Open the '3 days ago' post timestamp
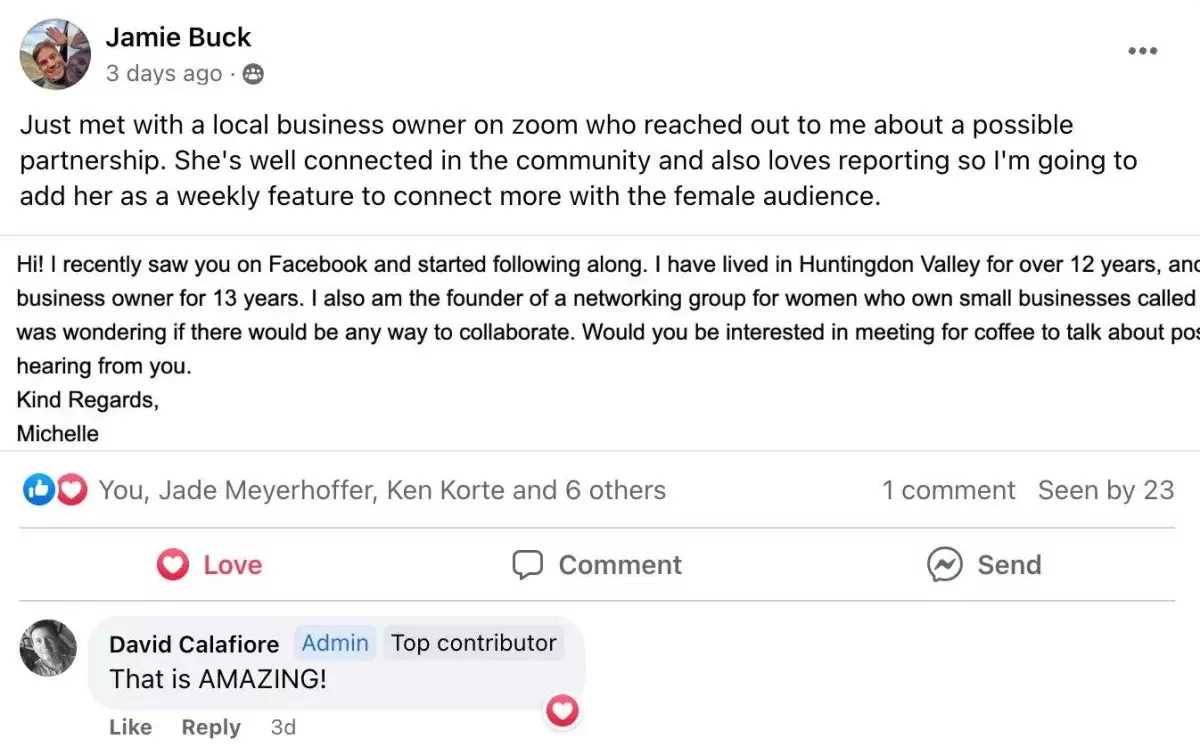Image resolution: width=1200 pixels, height=747 pixels. (x=164, y=74)
